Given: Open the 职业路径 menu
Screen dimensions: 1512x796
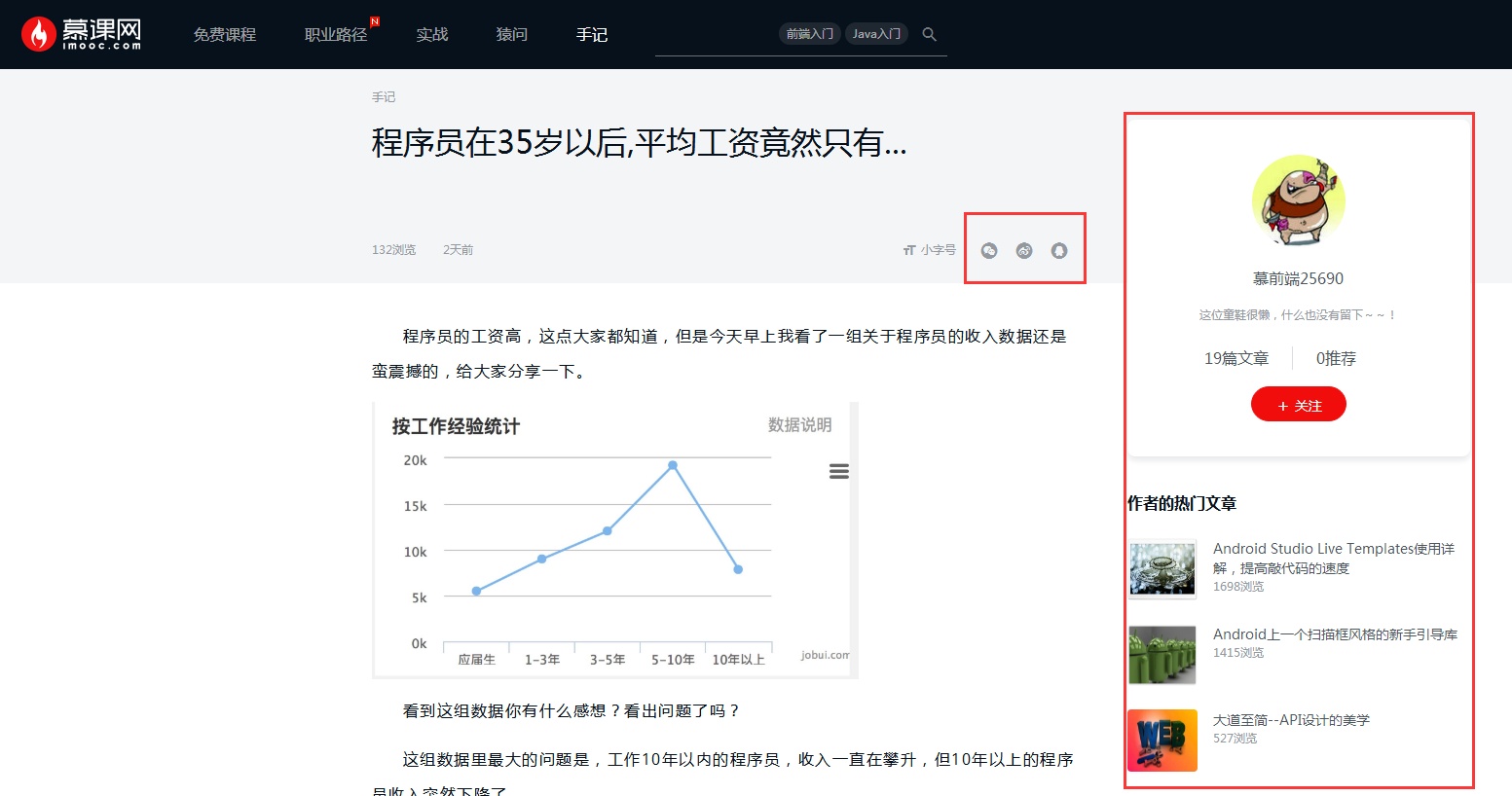Looking at the screenshot, I should tap(335, 34).
